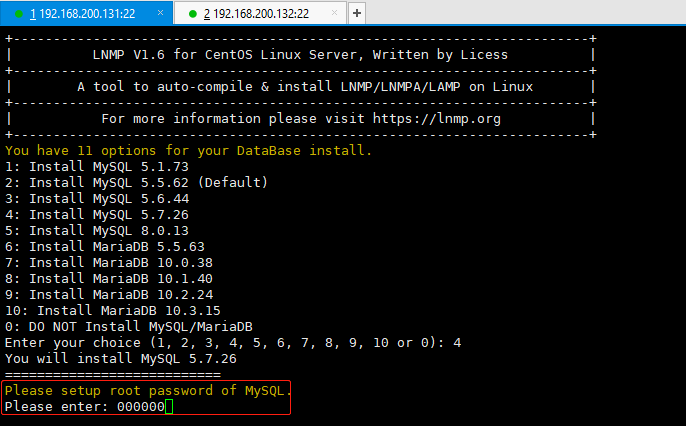Click the line '3: Install MySQL 5.6.44'

click(97, 199)
